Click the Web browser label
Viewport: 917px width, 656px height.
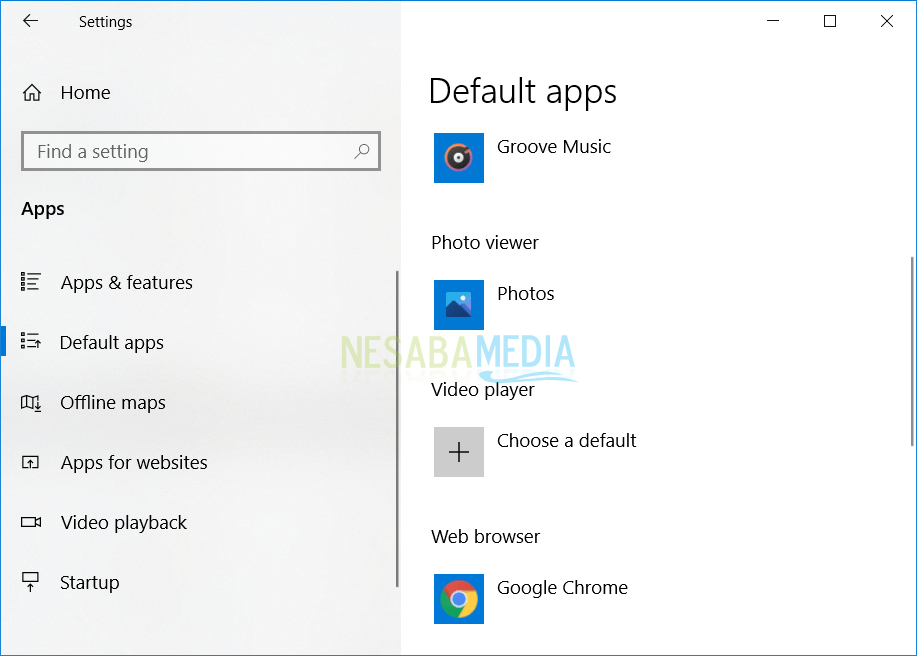485,537
